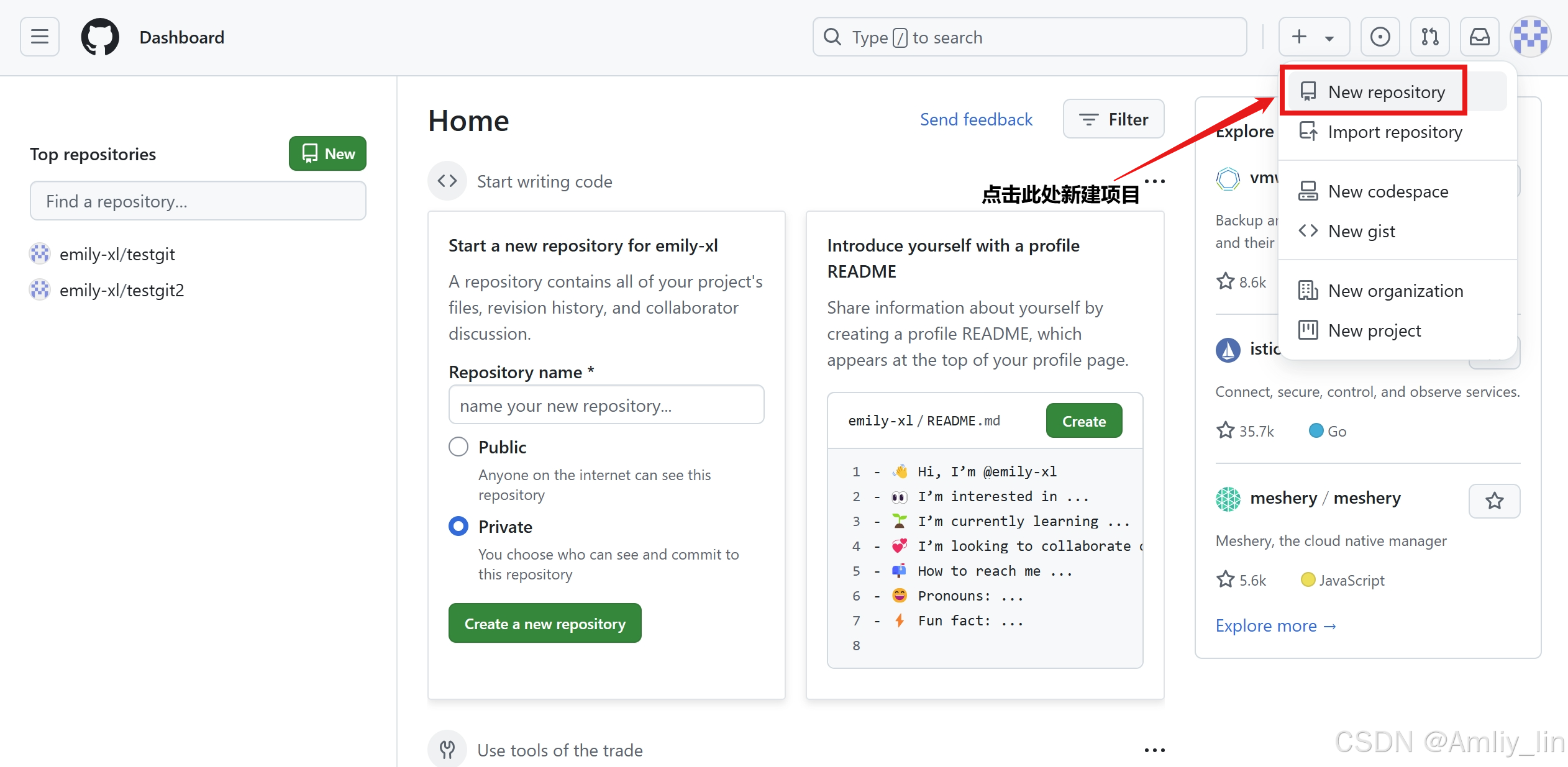
Task: Open the Issues icon in header
Action: (1380, 37)
